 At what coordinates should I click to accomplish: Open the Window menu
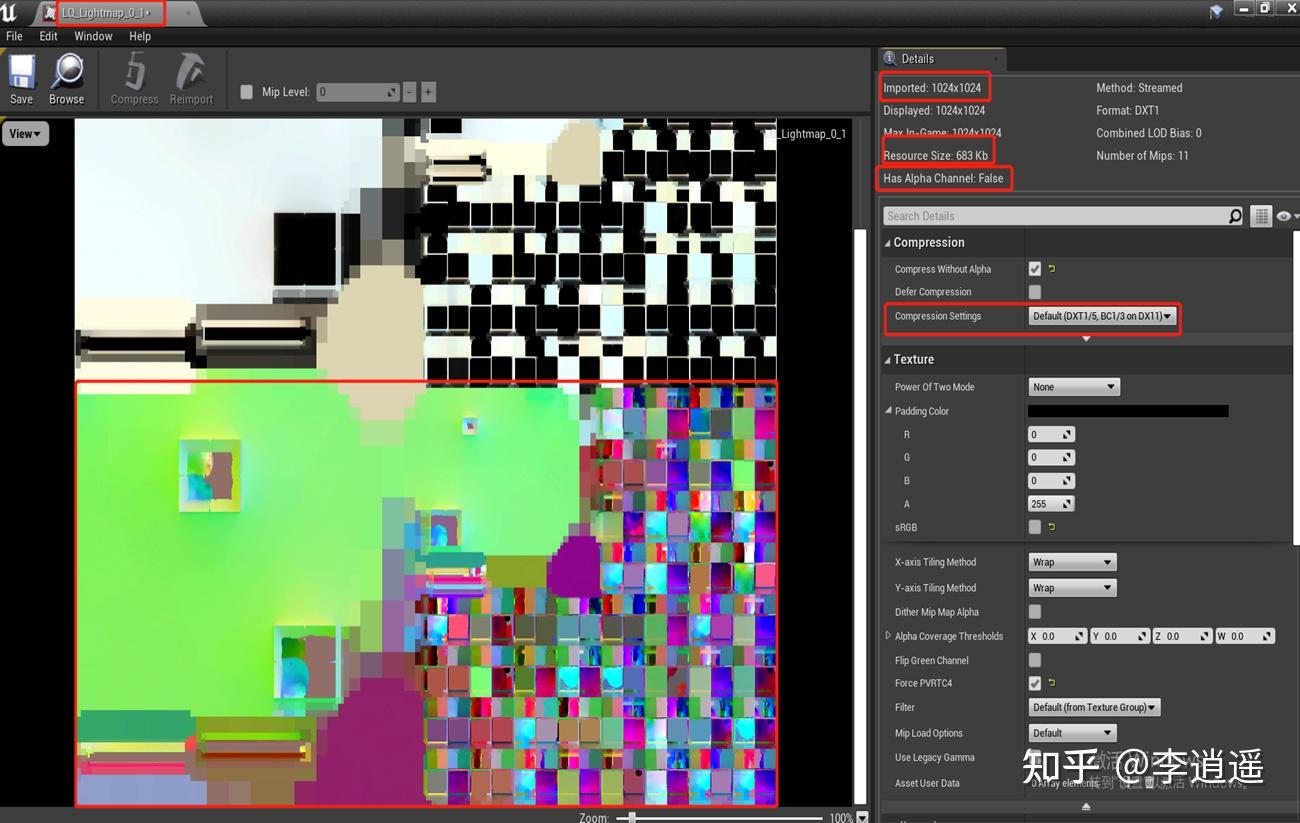(93, 36)
